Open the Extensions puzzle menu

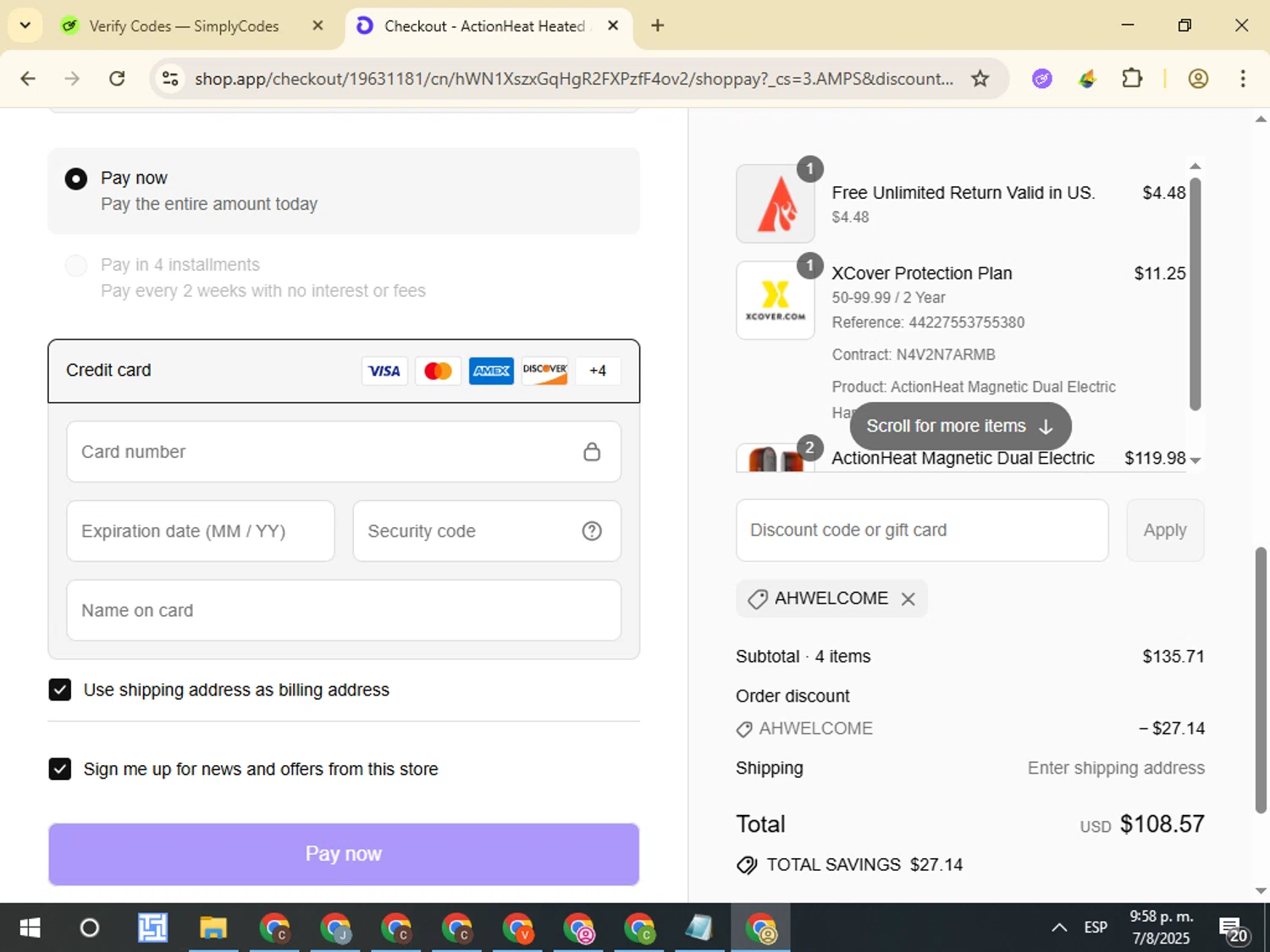1132,79
